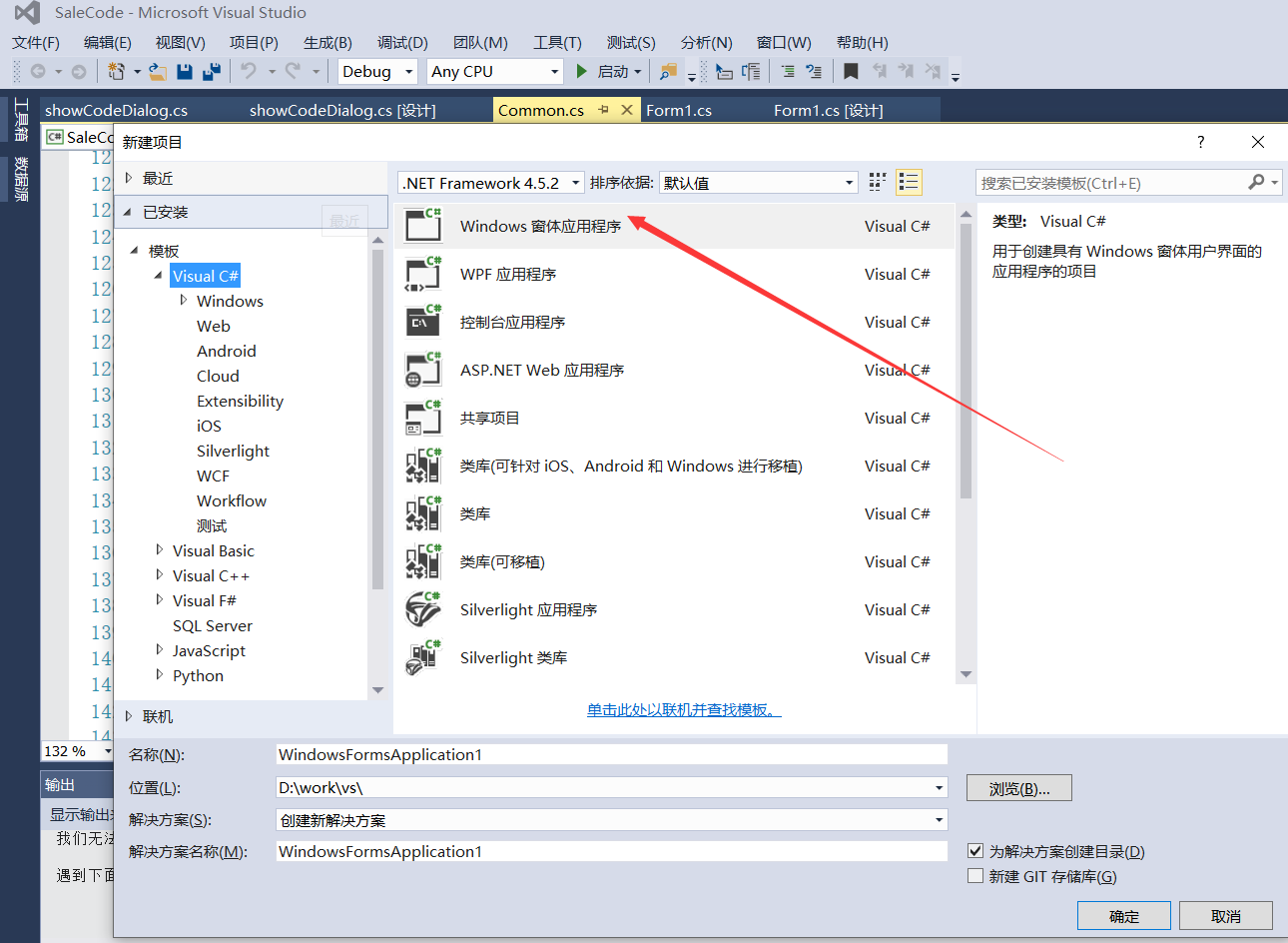Select Windows 窗体应用程序 template

(x=675, y=226)
